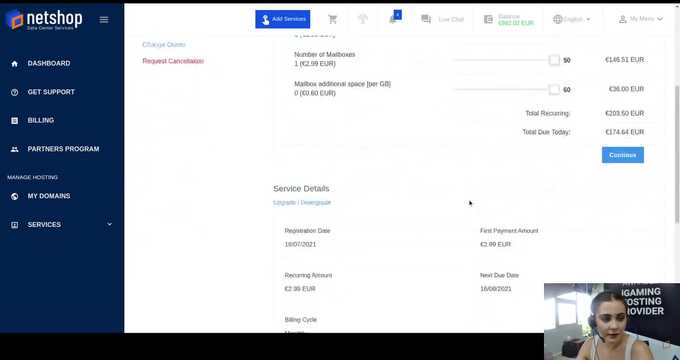The height and width of the screenshot is (360, 680).
Task: Click the presenter webcam thumbnail
Action: 612,321
